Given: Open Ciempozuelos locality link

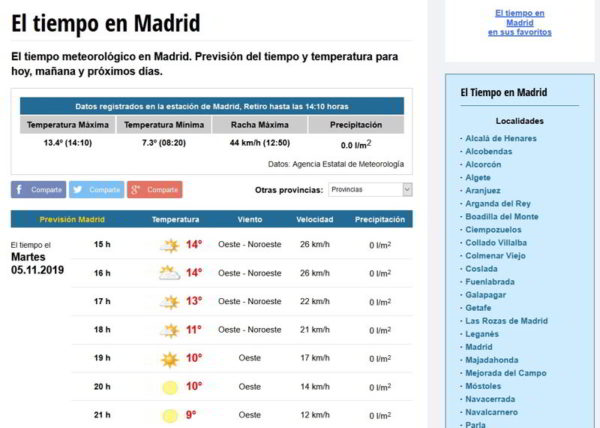Looking at the screenshot, I should click(493, 229).
